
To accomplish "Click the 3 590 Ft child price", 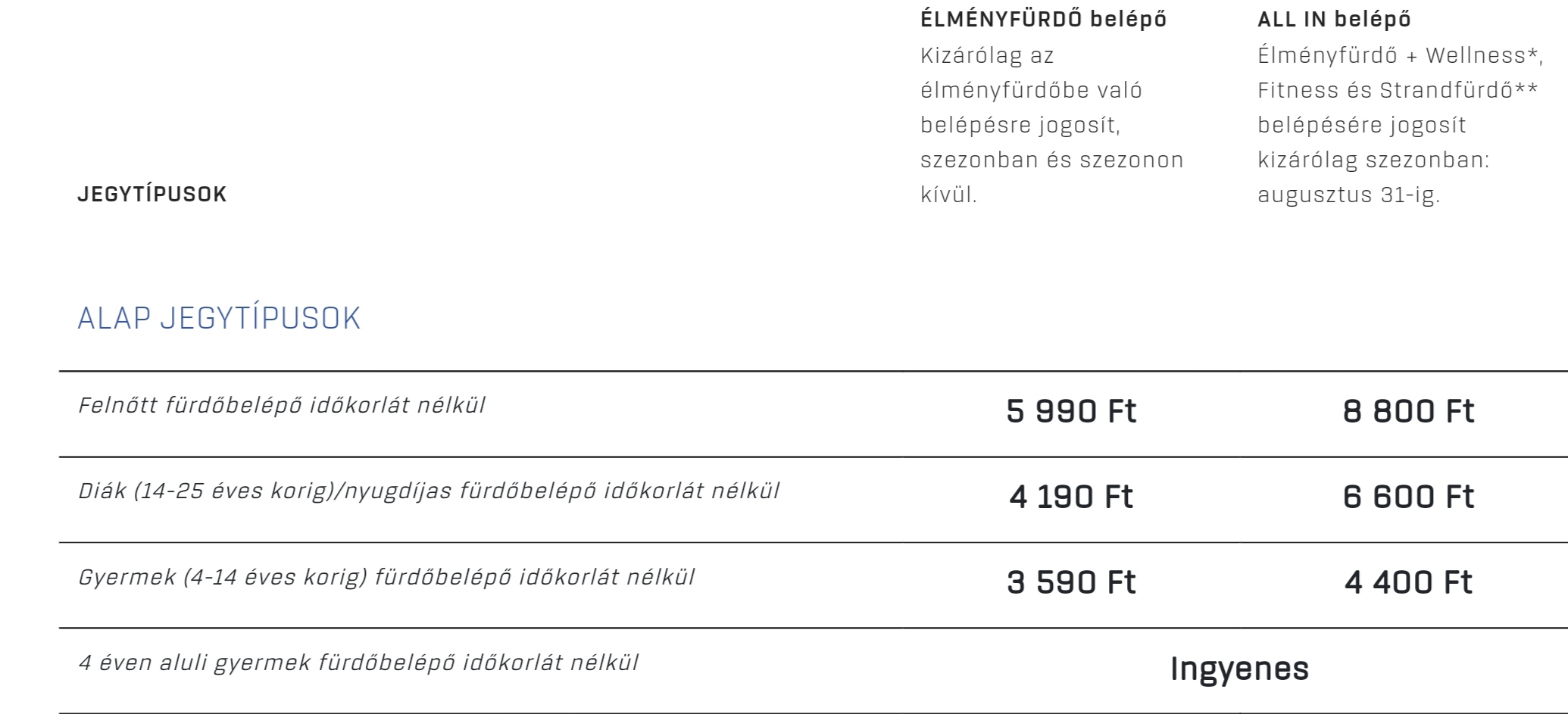I will click(x=1071, y=582).
